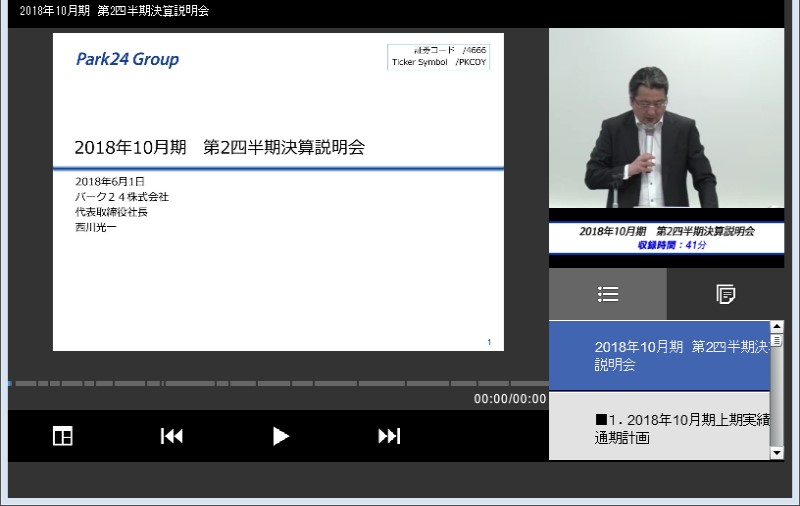This screenshot has width=800, height=506.
Task: Click the last visible segment of the seek bar
Action: pos(530,384)
